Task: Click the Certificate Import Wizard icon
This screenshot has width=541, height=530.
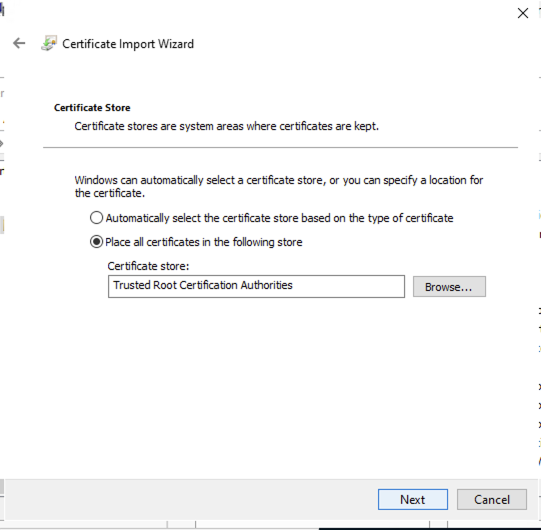Action: [x=49, y=43]
